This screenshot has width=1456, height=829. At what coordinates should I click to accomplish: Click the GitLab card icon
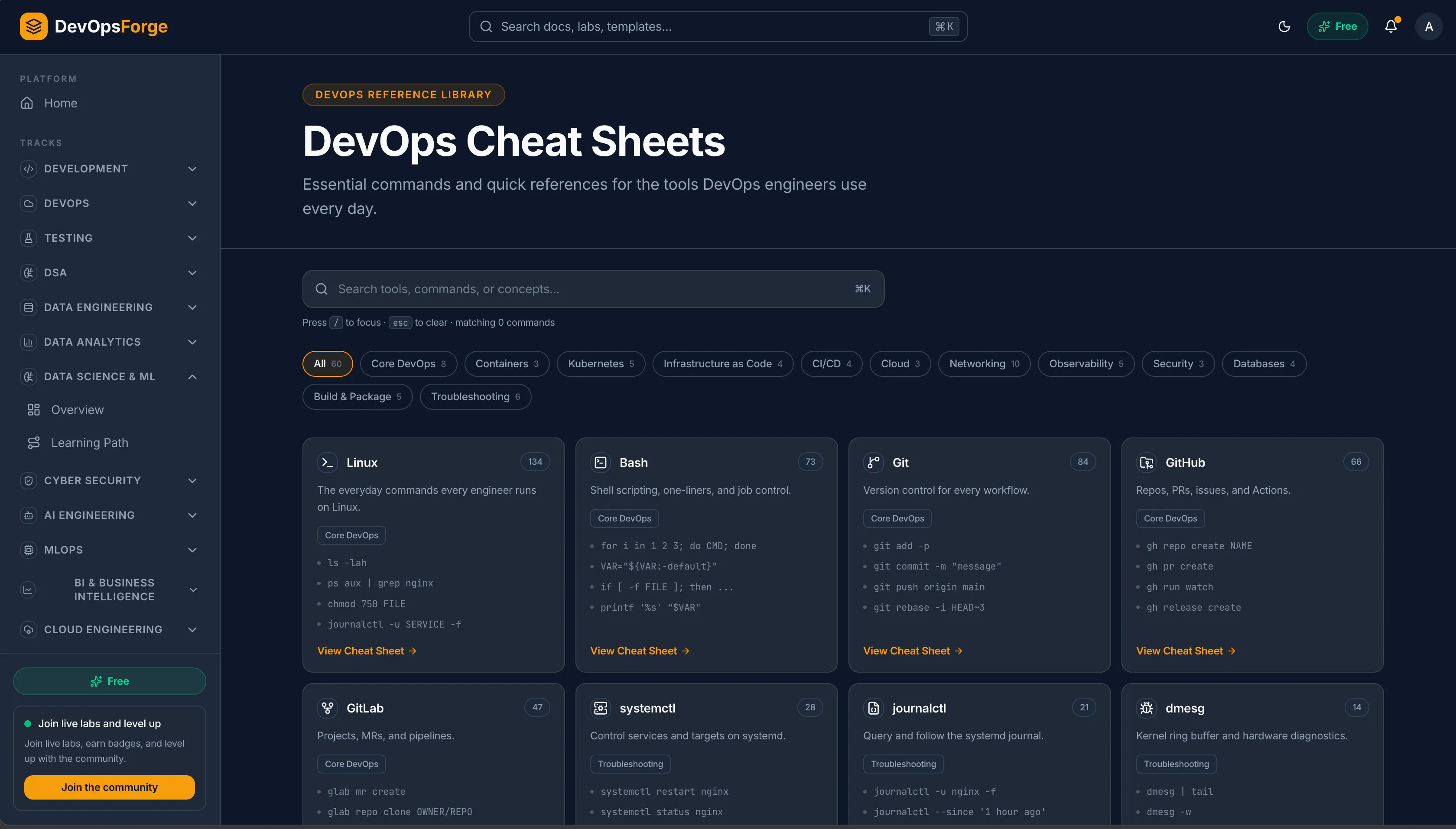[328, 708]
